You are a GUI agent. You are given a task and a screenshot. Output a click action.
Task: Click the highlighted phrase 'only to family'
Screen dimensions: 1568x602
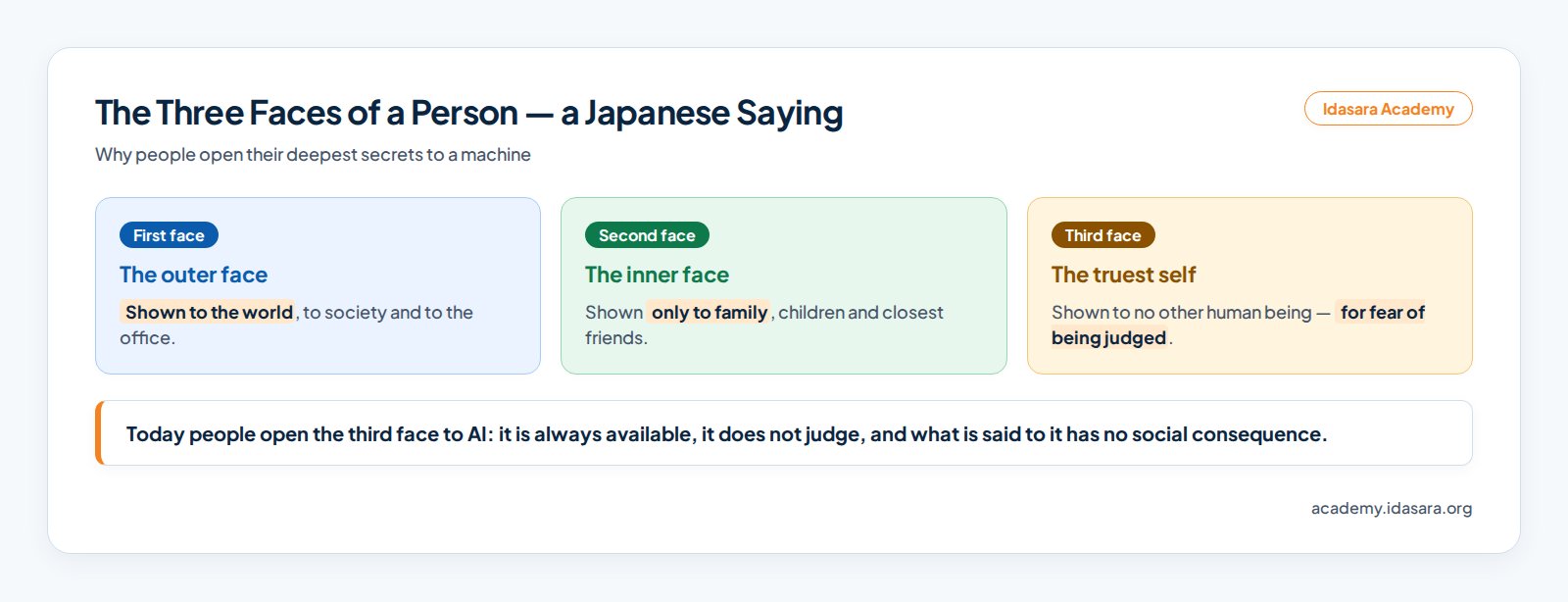point(710,312)
